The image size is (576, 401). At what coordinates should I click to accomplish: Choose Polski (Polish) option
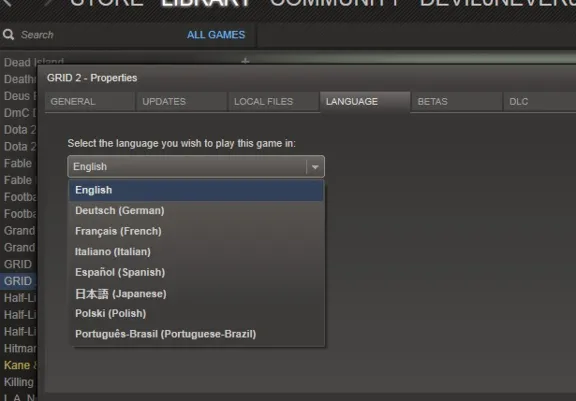(x=196, y=314)
